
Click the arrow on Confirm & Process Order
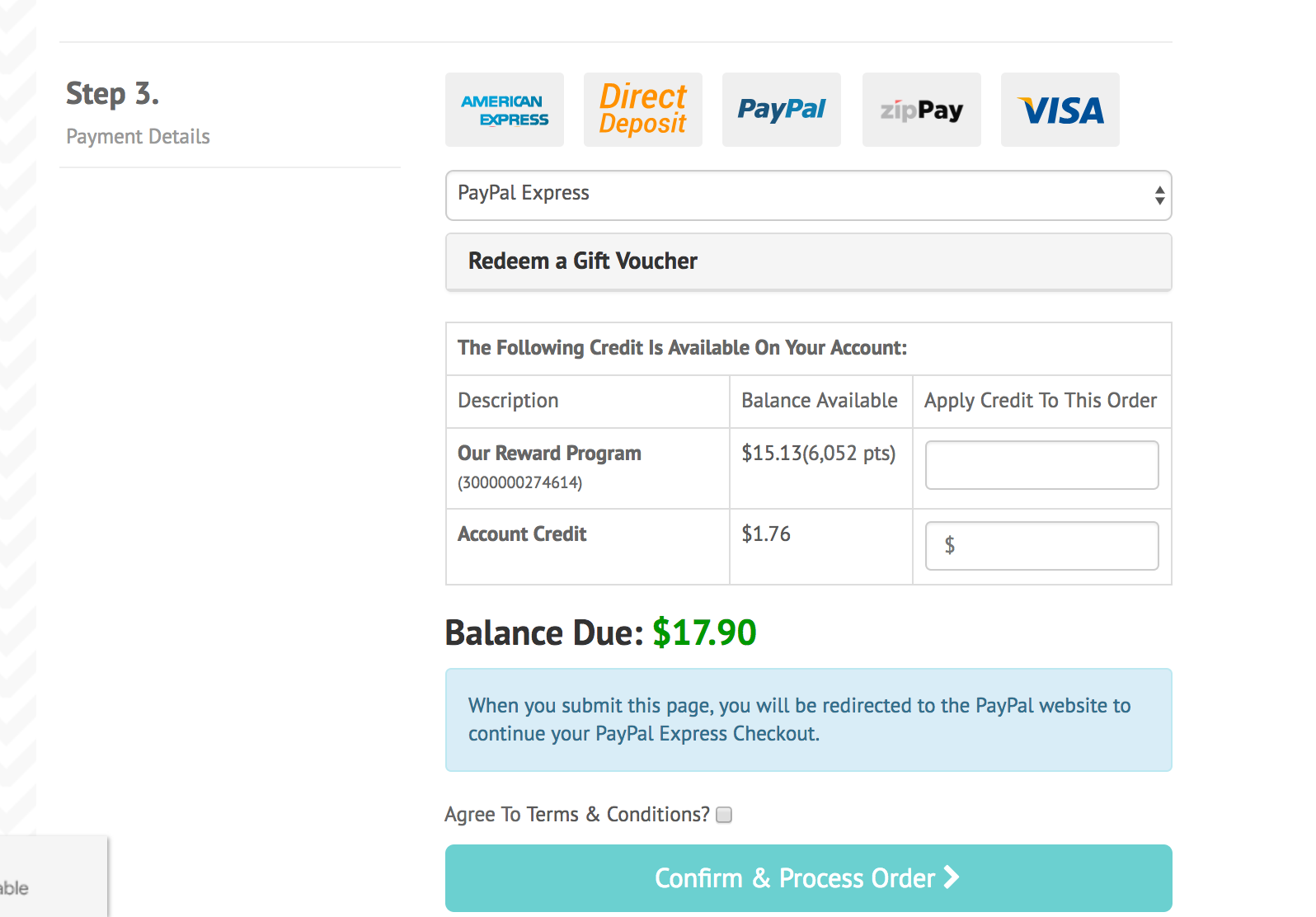[952, 877]
